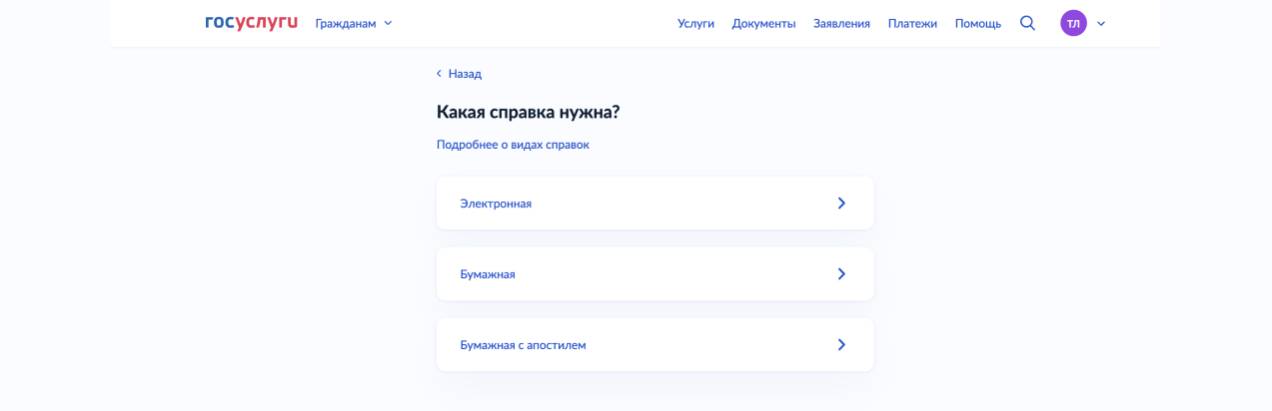Click the back arrow next to Назад
The image size is (1272, 411).
439,74
